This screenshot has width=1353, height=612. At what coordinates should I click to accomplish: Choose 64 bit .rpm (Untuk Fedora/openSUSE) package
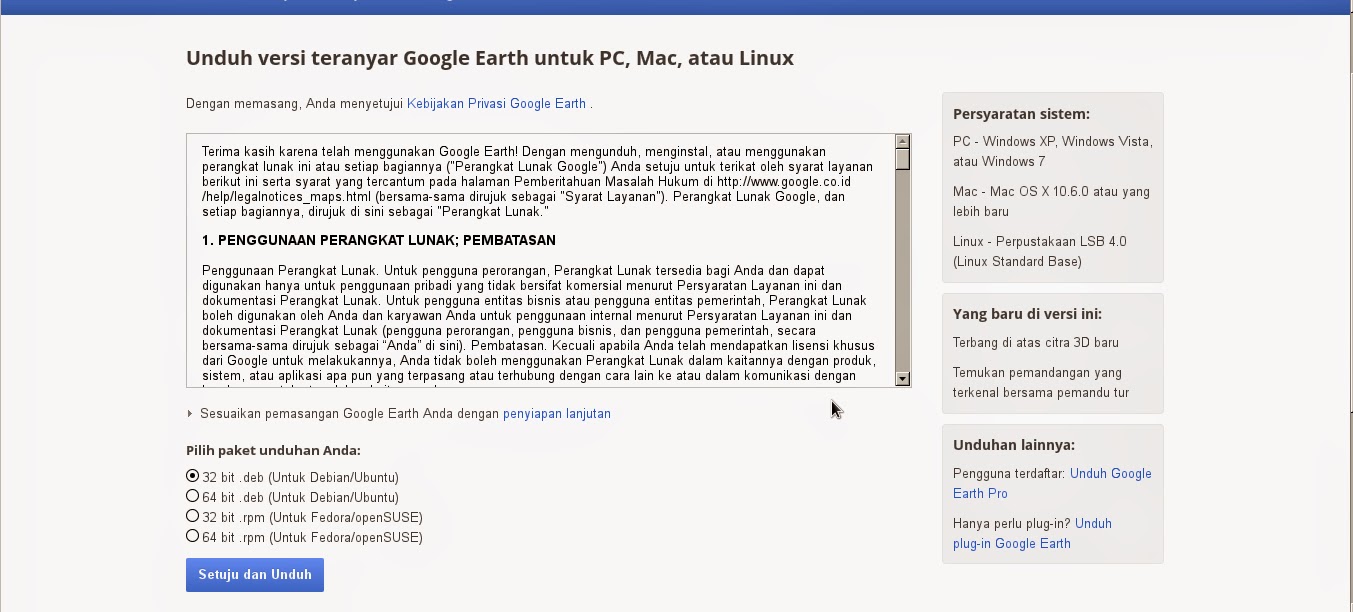tap(193, 537)
